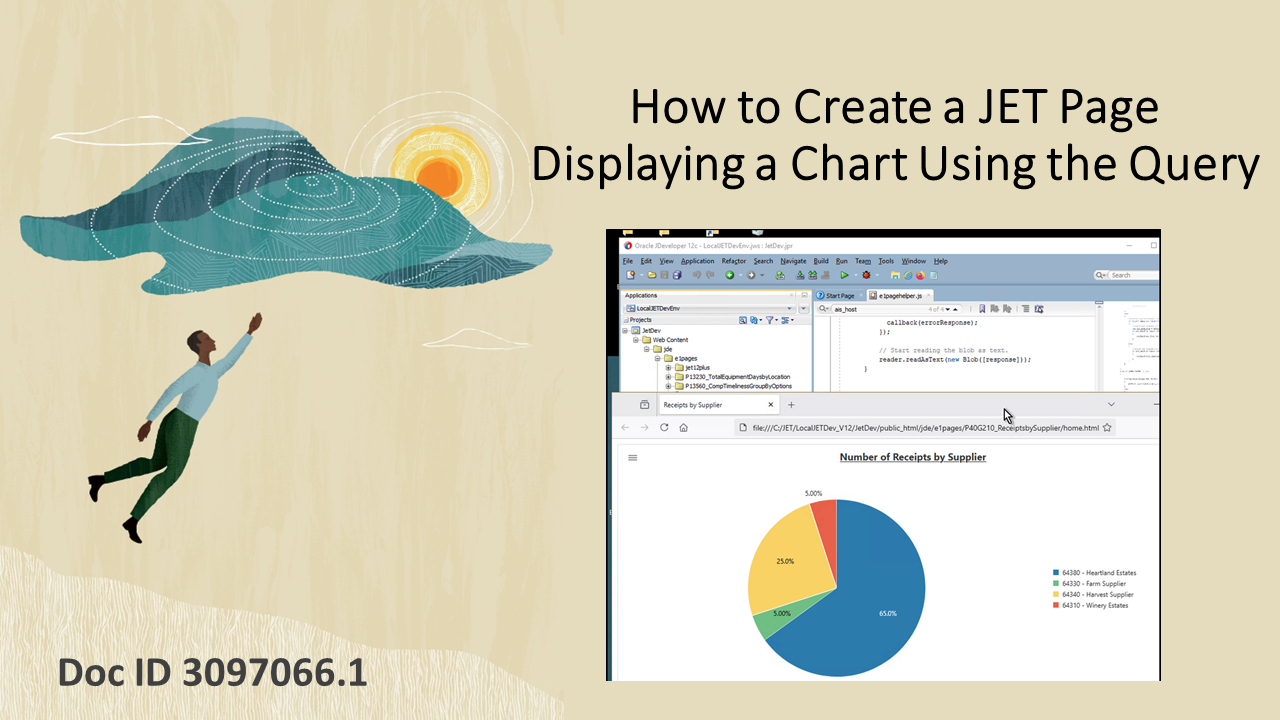Click the Undo icon in JDeveloper toolbar
1280x720 pixels.
click(x=696, y=274)
